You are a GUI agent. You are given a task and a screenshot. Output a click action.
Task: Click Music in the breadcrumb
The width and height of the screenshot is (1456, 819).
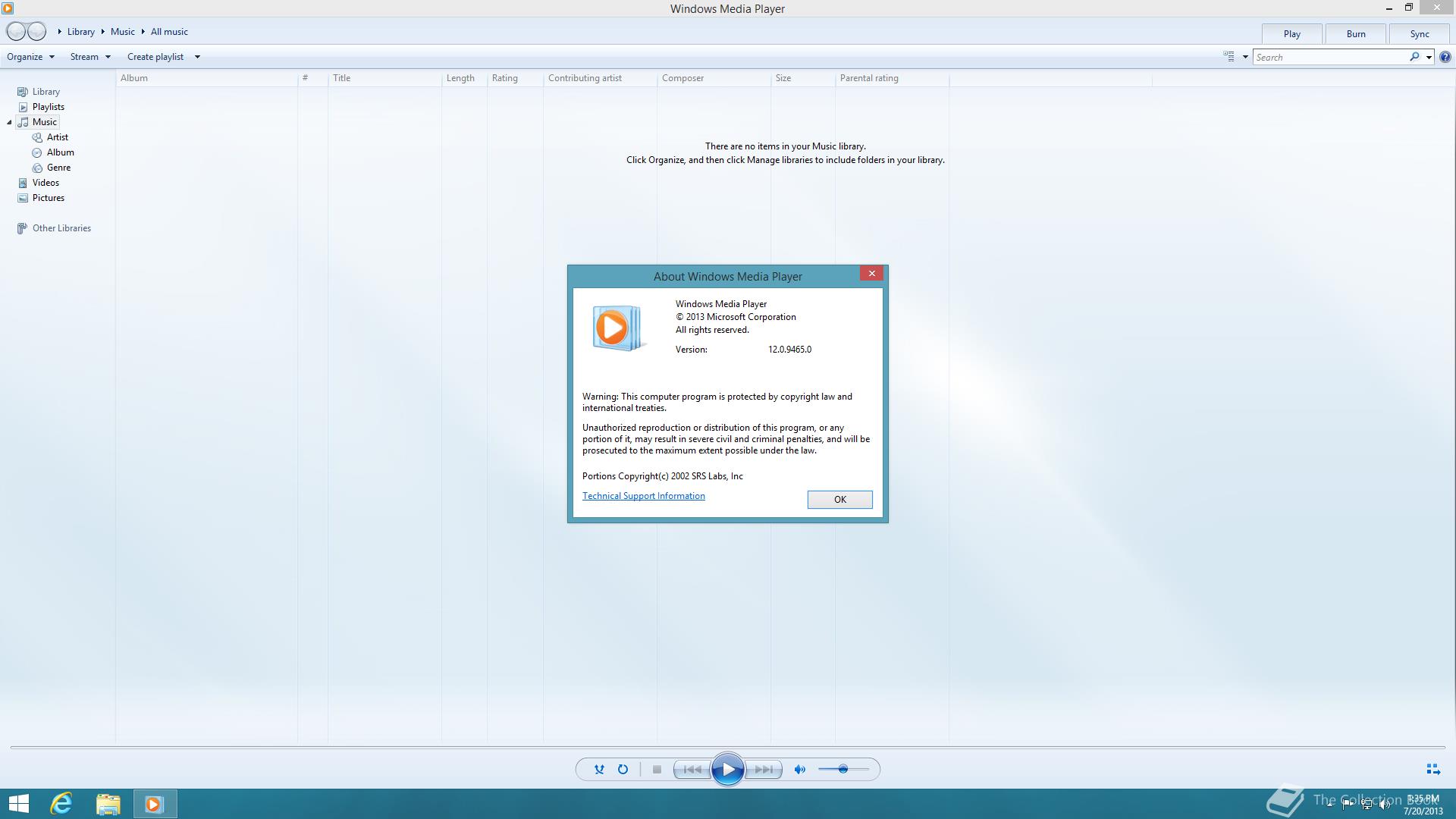123,32
